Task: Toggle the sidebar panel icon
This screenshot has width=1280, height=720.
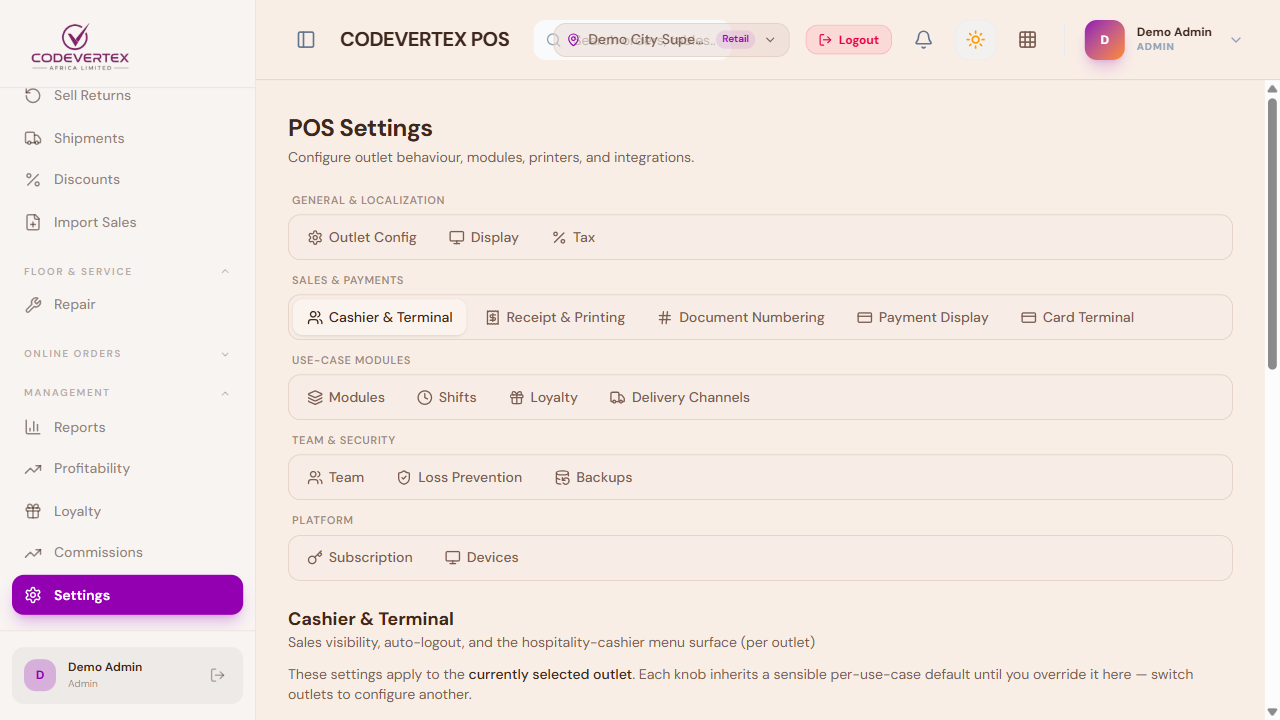Action: pos(306,40)
